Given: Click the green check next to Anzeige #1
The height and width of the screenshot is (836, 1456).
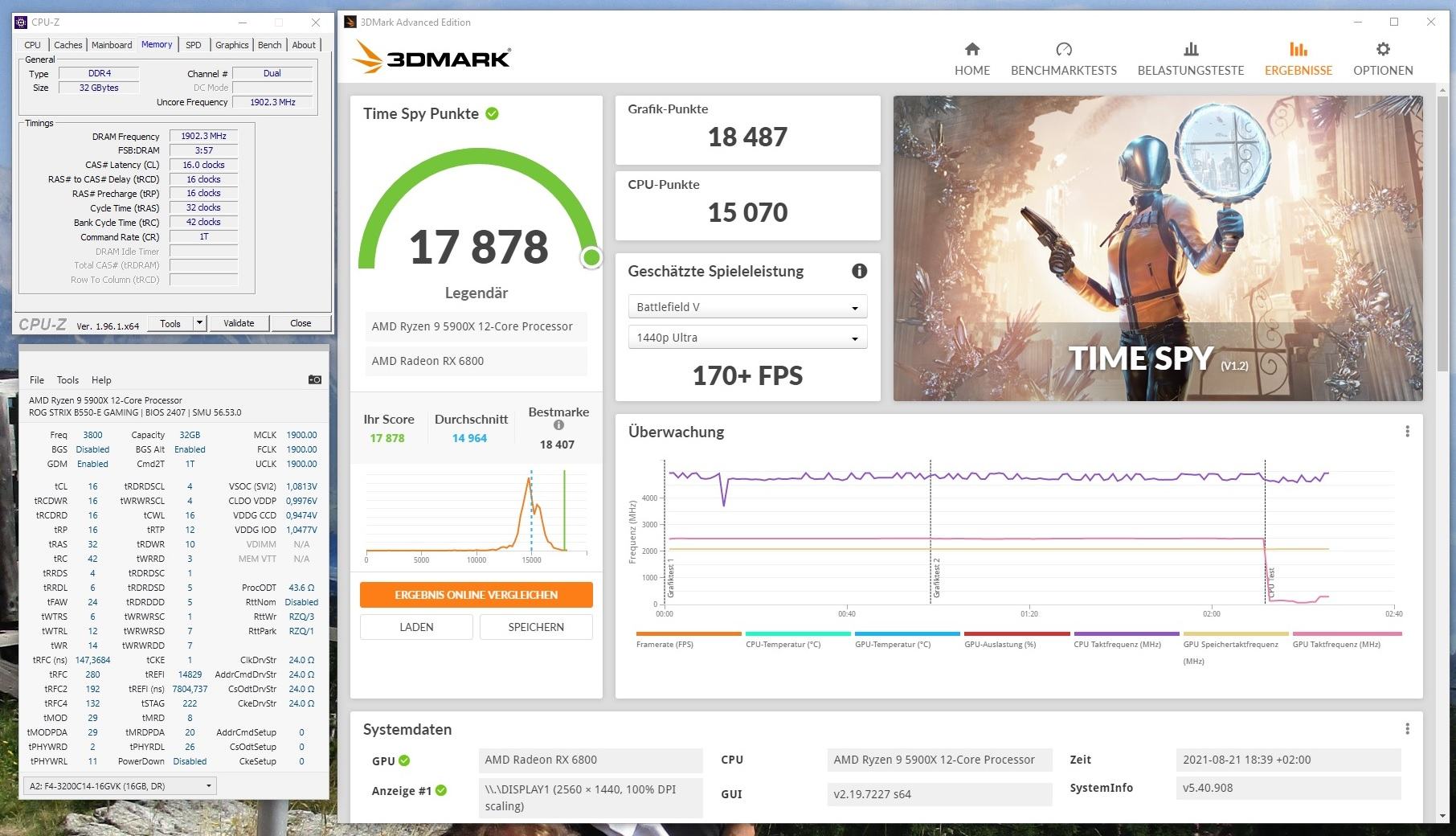Looking at the screenshot, I should 440,791.
